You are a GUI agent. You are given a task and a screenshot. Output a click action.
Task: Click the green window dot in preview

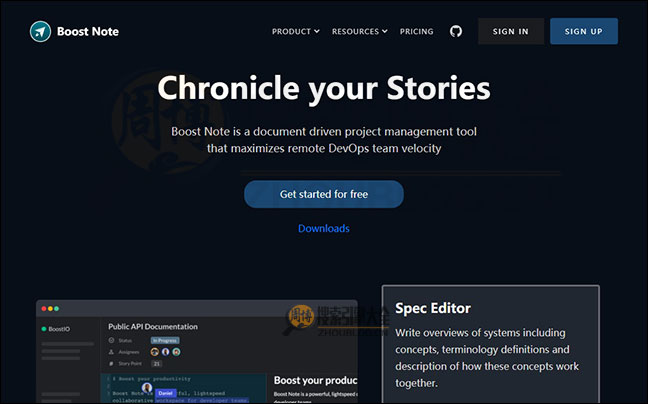pyautogui.click(x=57, y=309)
